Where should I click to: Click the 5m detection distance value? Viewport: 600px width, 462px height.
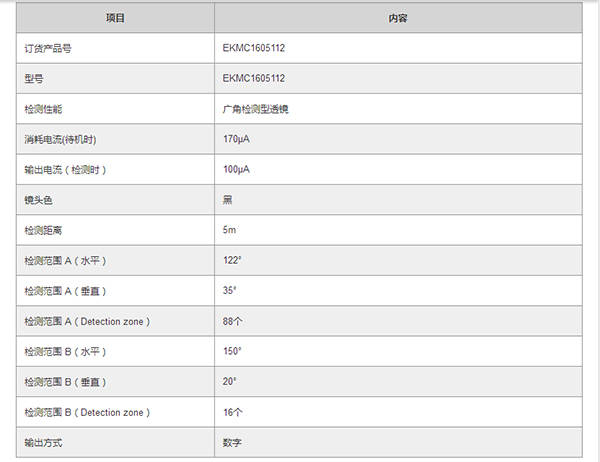click(x=230, y=230)
